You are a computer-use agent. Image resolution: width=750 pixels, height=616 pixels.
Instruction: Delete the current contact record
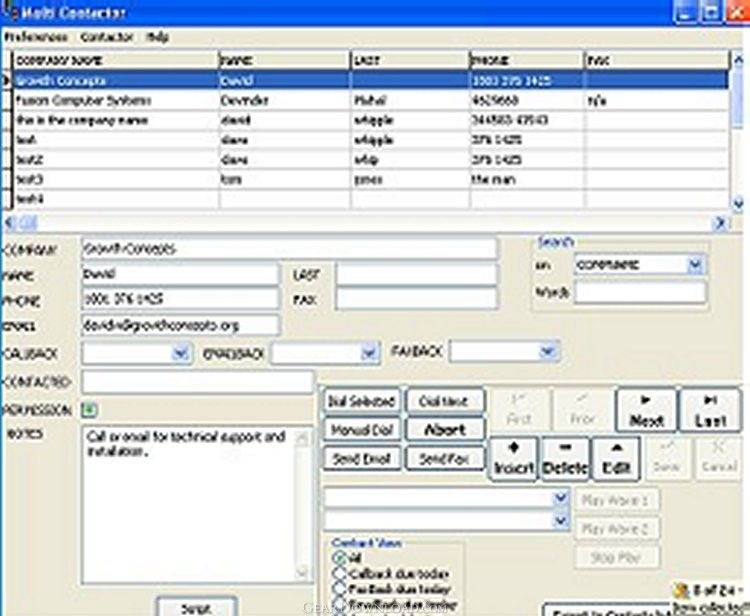[565, 460]
